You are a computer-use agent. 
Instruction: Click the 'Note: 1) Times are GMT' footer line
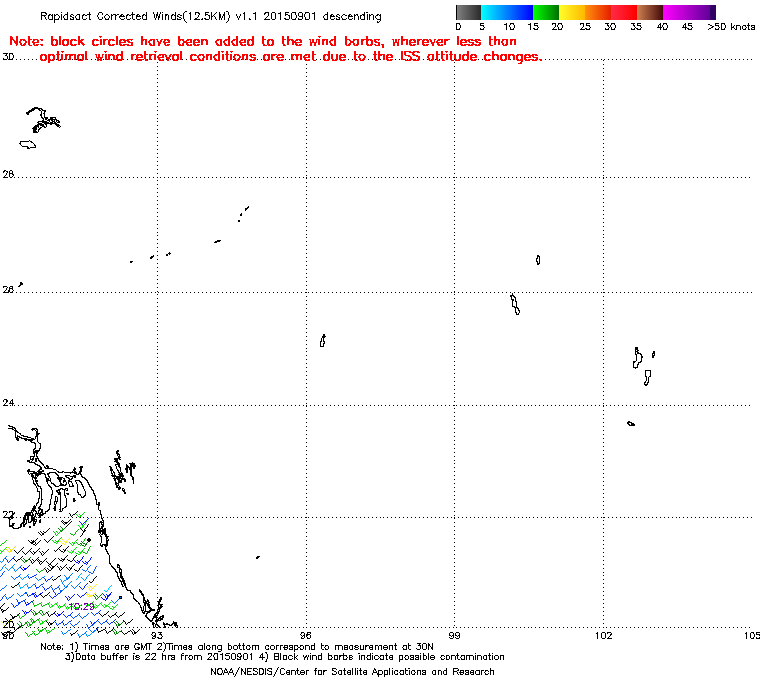(x=237, y=647)
